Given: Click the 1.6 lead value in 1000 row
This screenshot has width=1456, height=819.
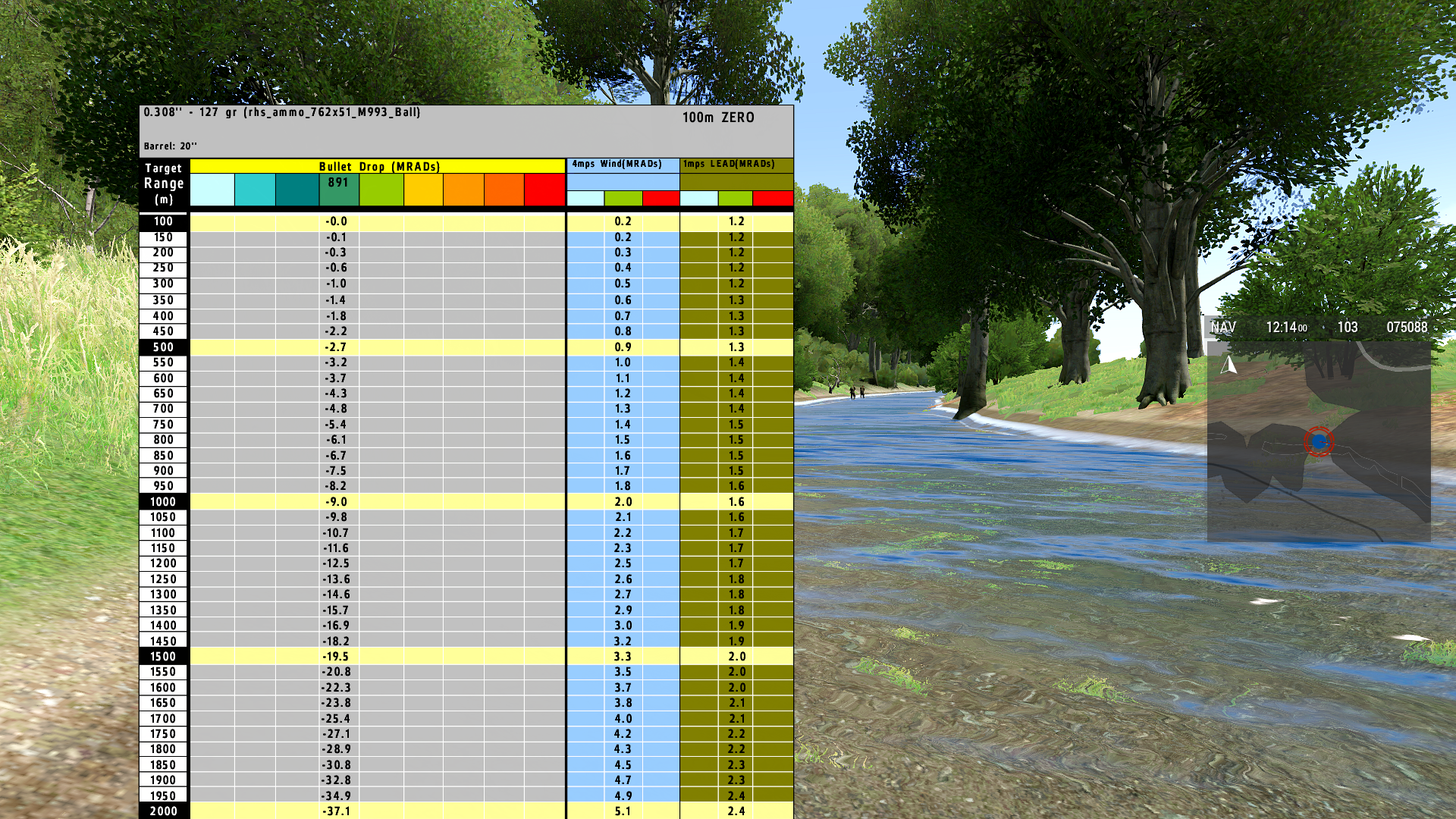Looking at the screenshot, I should (x=737, y=502).
